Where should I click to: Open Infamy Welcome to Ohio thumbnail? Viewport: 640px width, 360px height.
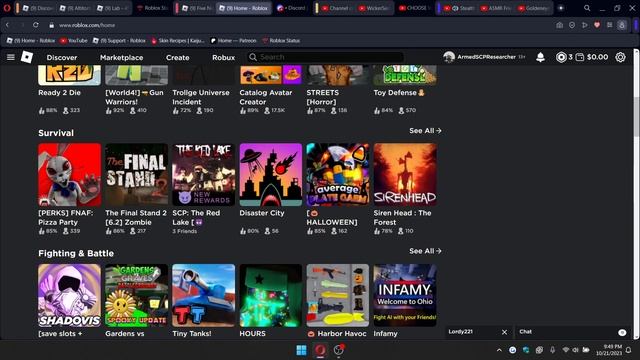point(405,295)
